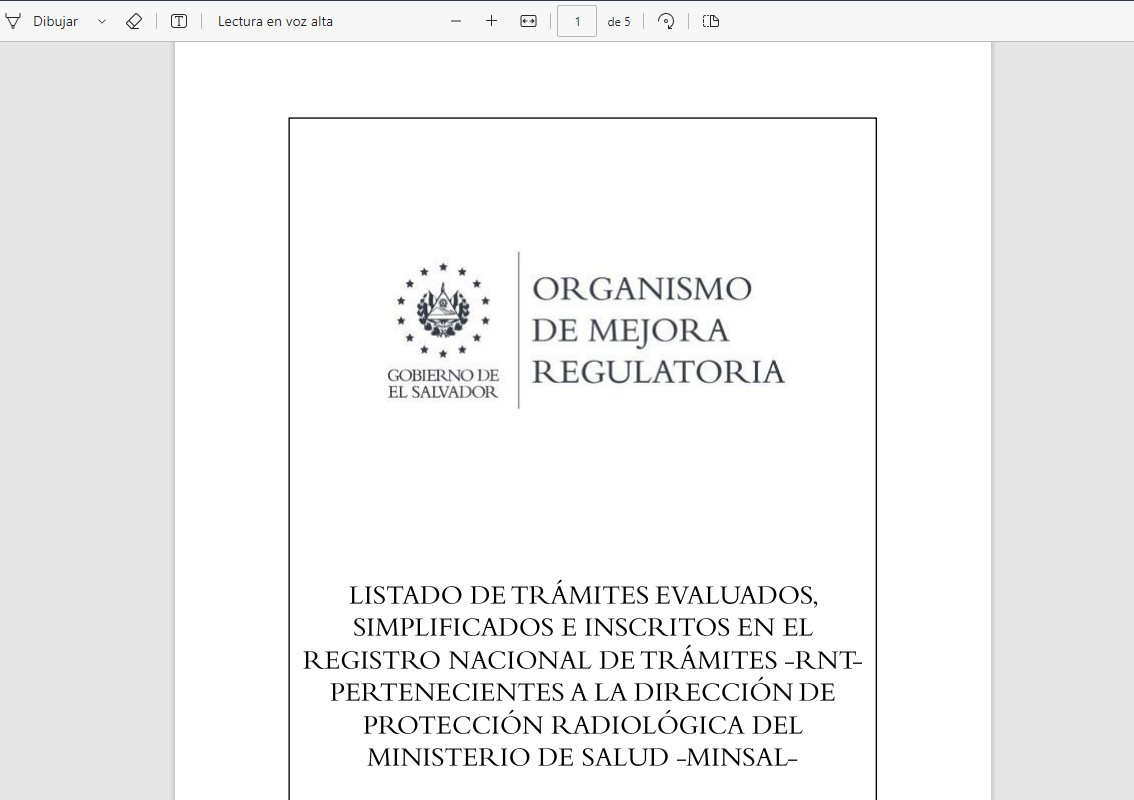The image size is (1134, 800).
Task: Toggle fit to page width
Action: point(529,22)
